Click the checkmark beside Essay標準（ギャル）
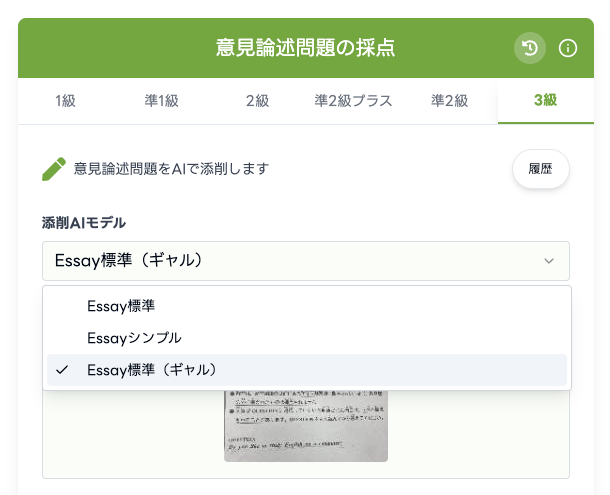The height and width of the screenshot is (495, 610). 62,369
